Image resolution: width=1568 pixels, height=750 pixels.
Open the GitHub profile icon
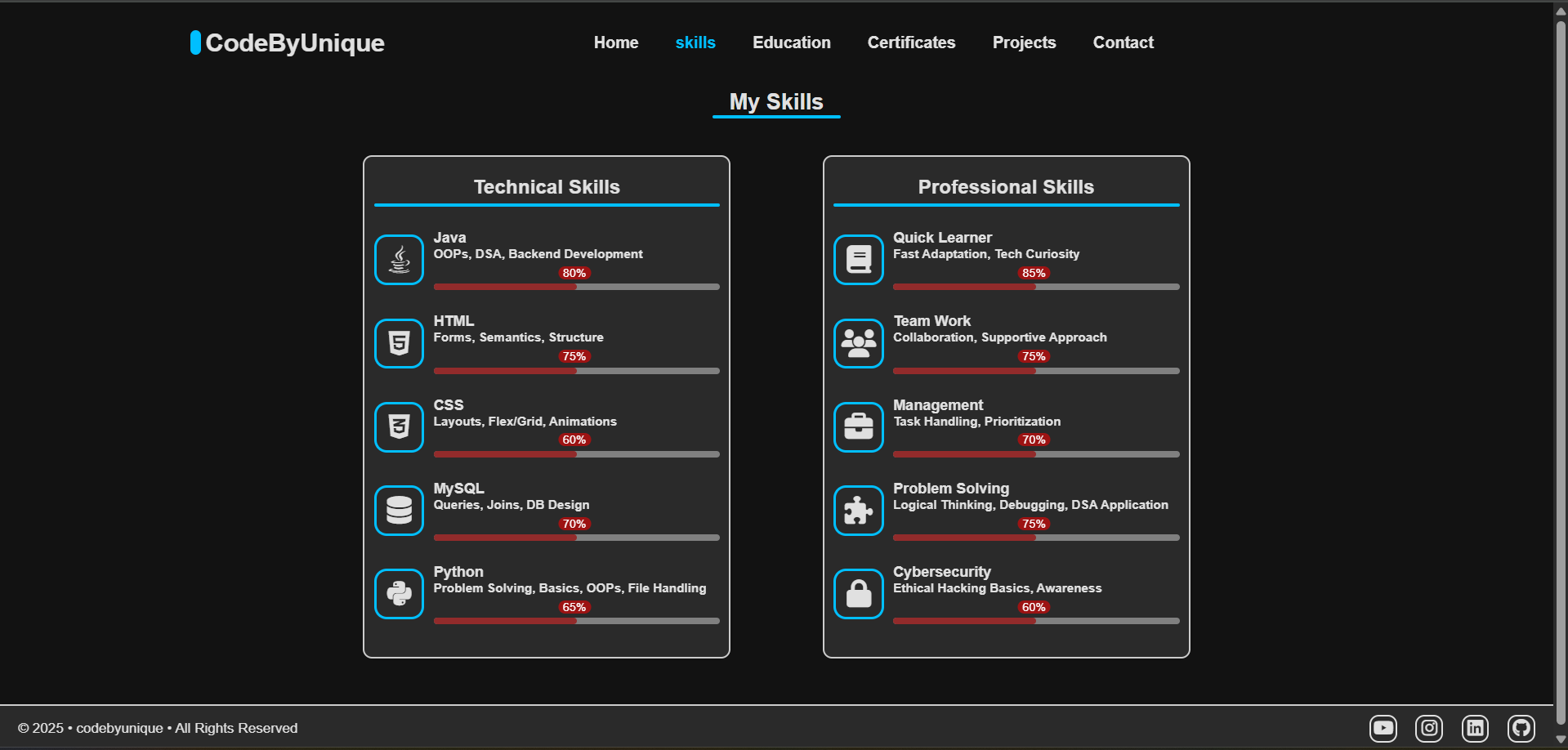(1521, 728)
